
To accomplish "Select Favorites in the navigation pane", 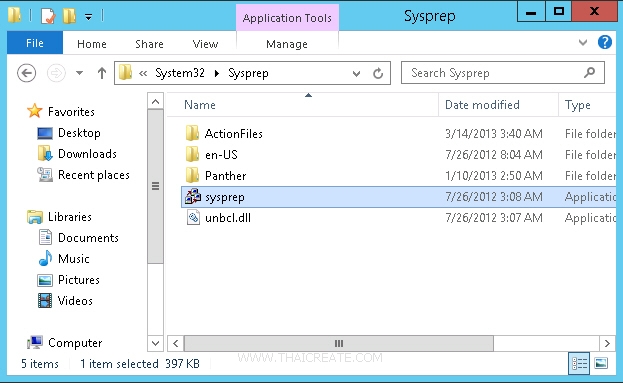I will (x=71, y=112).
